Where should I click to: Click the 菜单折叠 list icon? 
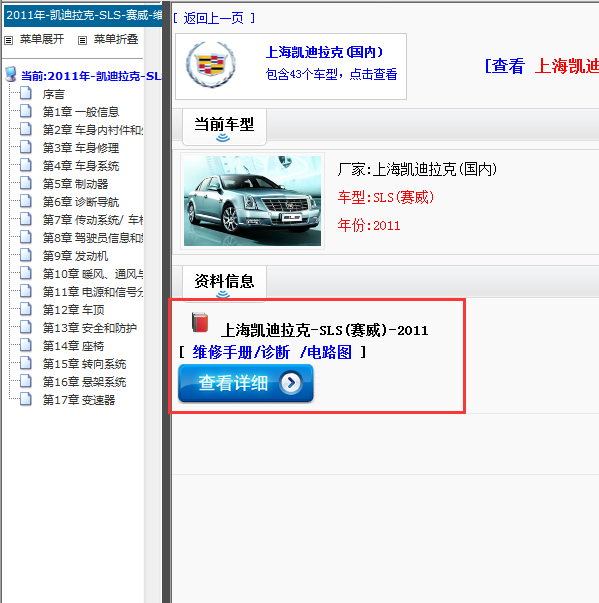(82, 40)
